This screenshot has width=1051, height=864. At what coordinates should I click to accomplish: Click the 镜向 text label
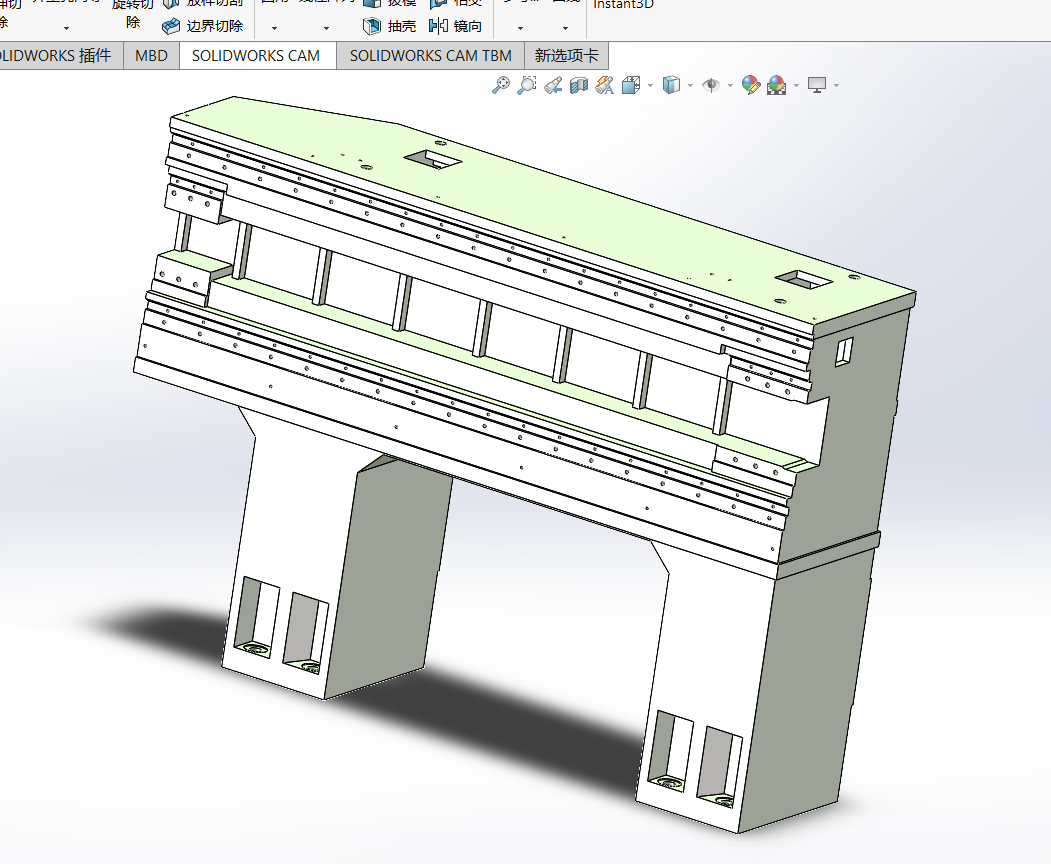point(467,26)
